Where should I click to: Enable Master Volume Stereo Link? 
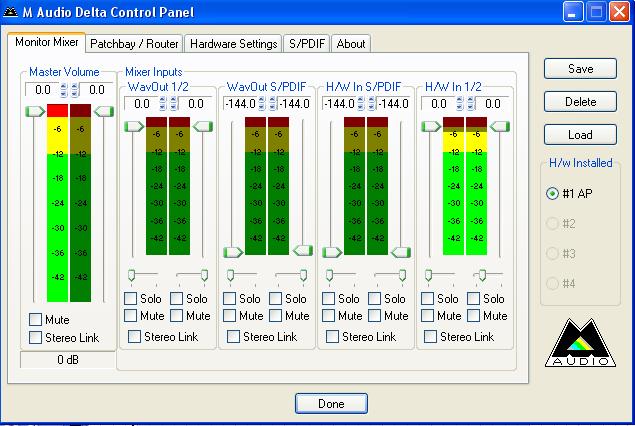(x=35, y=337)
